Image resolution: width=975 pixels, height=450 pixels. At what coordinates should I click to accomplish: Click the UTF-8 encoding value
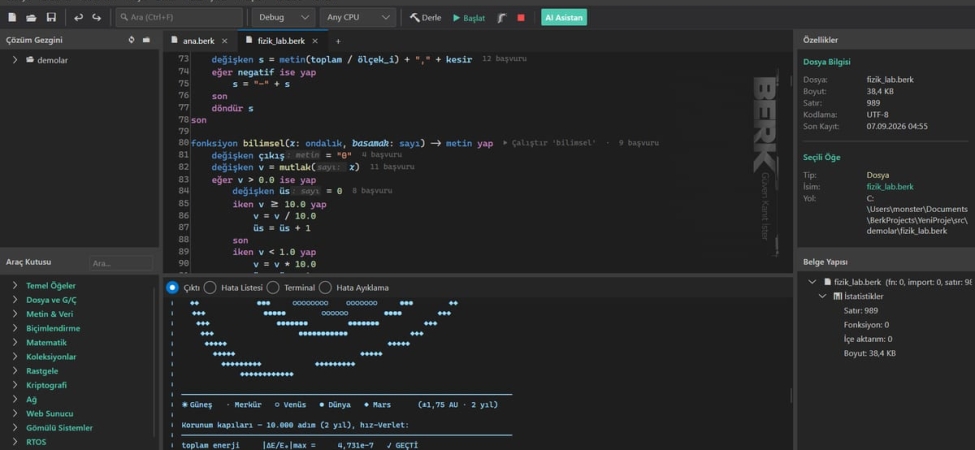point(877,114)
